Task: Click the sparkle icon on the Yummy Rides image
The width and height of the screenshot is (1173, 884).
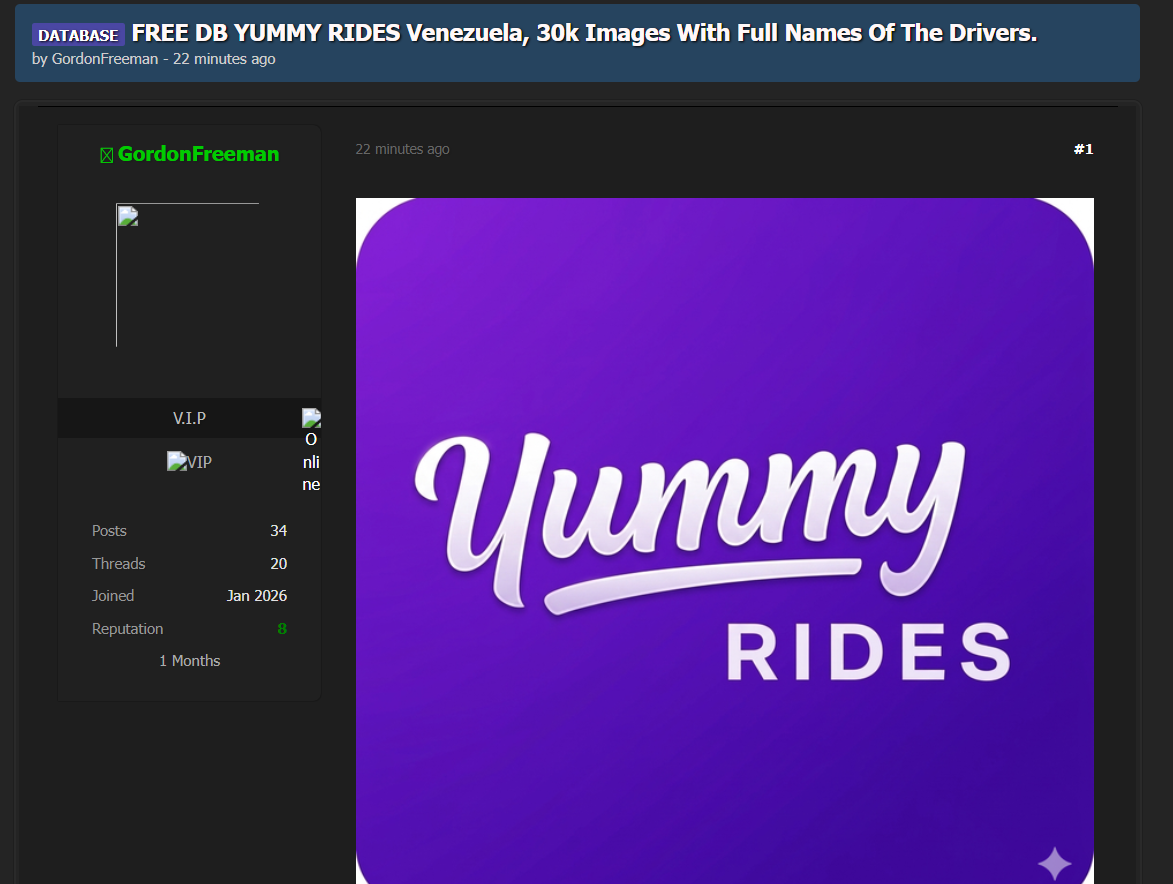Action: tap(1054, 862)
